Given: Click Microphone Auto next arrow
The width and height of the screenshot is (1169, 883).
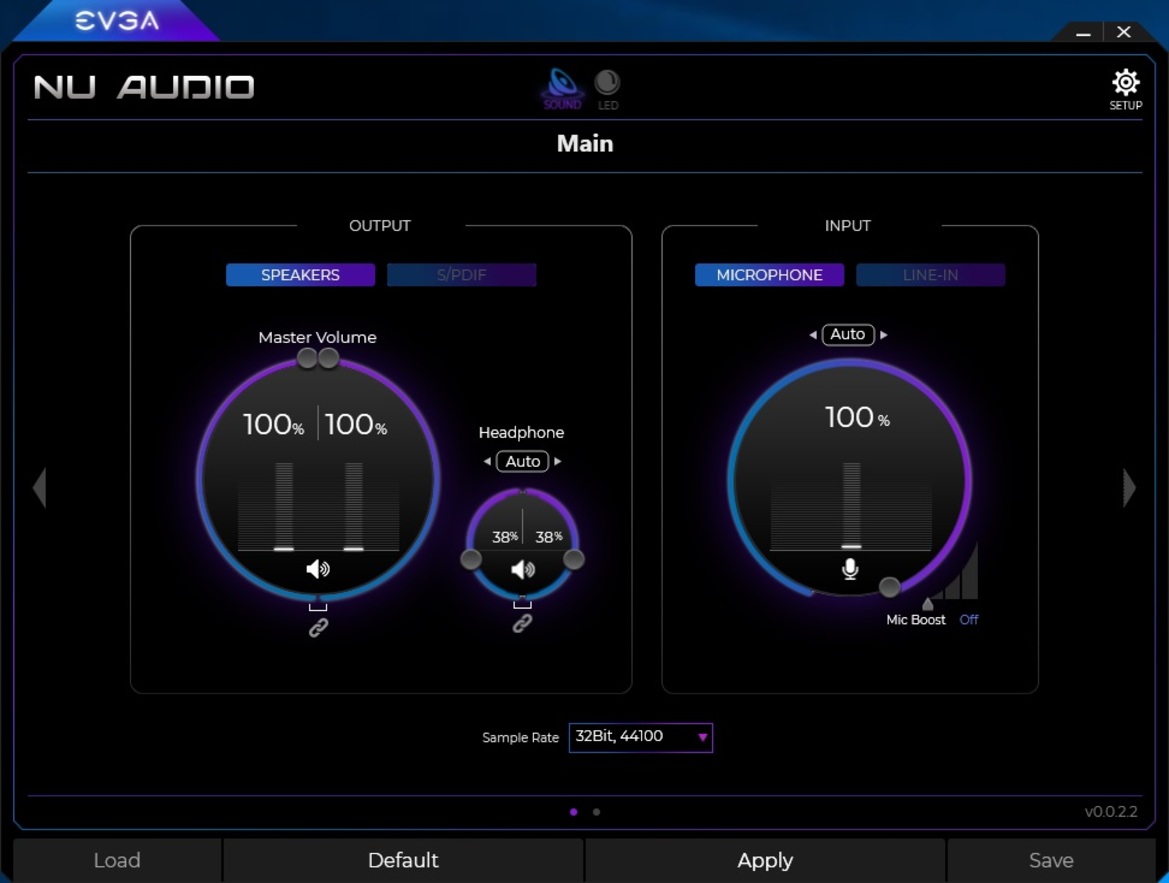Looking at the screenshot, I should coord(883,335).
